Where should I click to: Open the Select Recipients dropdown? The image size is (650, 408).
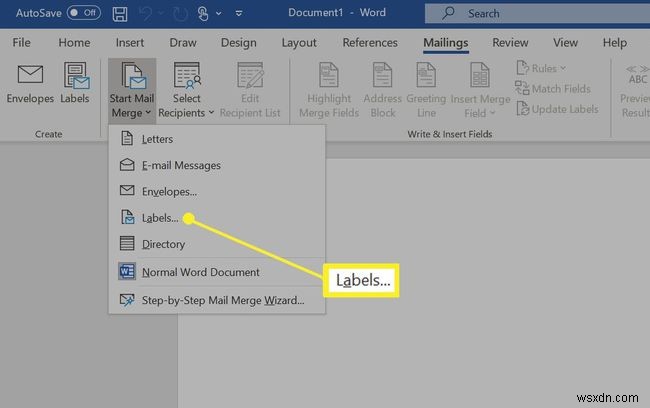click(x=186, y=90)
